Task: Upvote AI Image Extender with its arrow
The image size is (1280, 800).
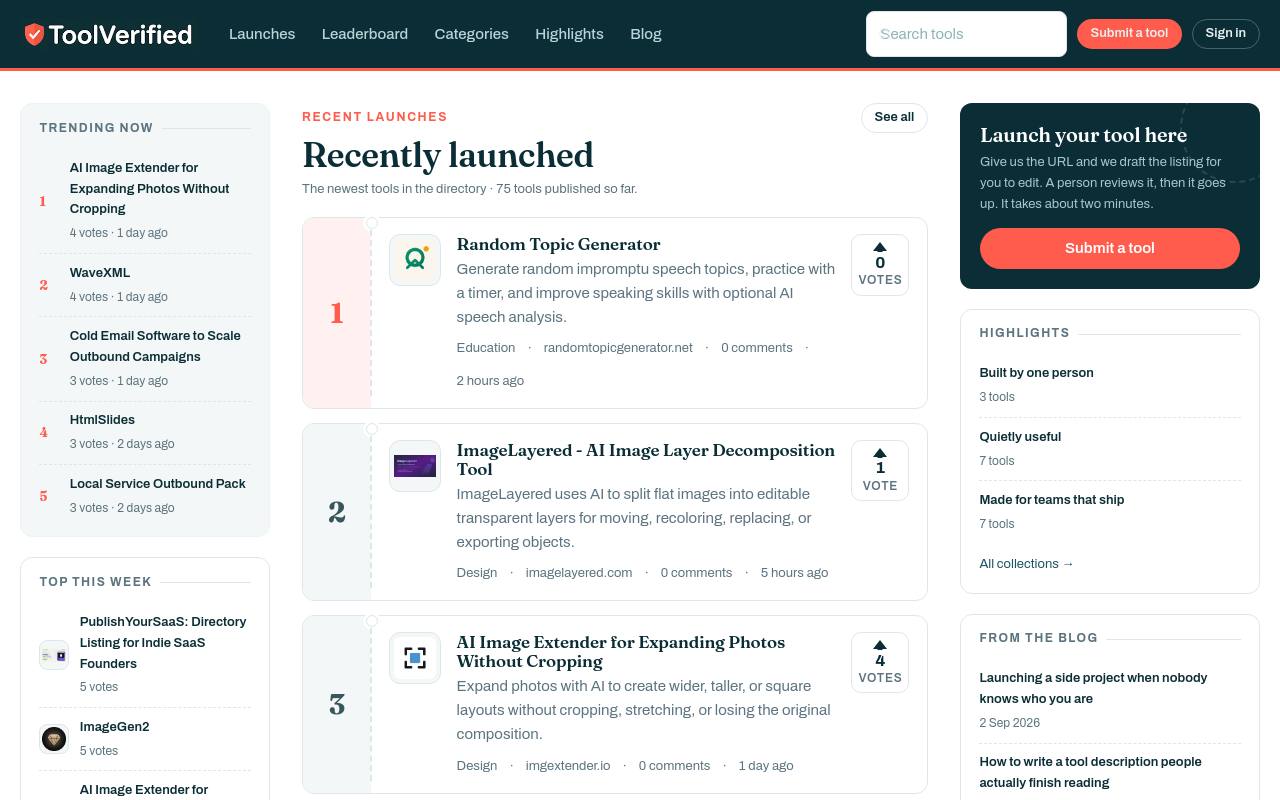Action: point(880,645)
